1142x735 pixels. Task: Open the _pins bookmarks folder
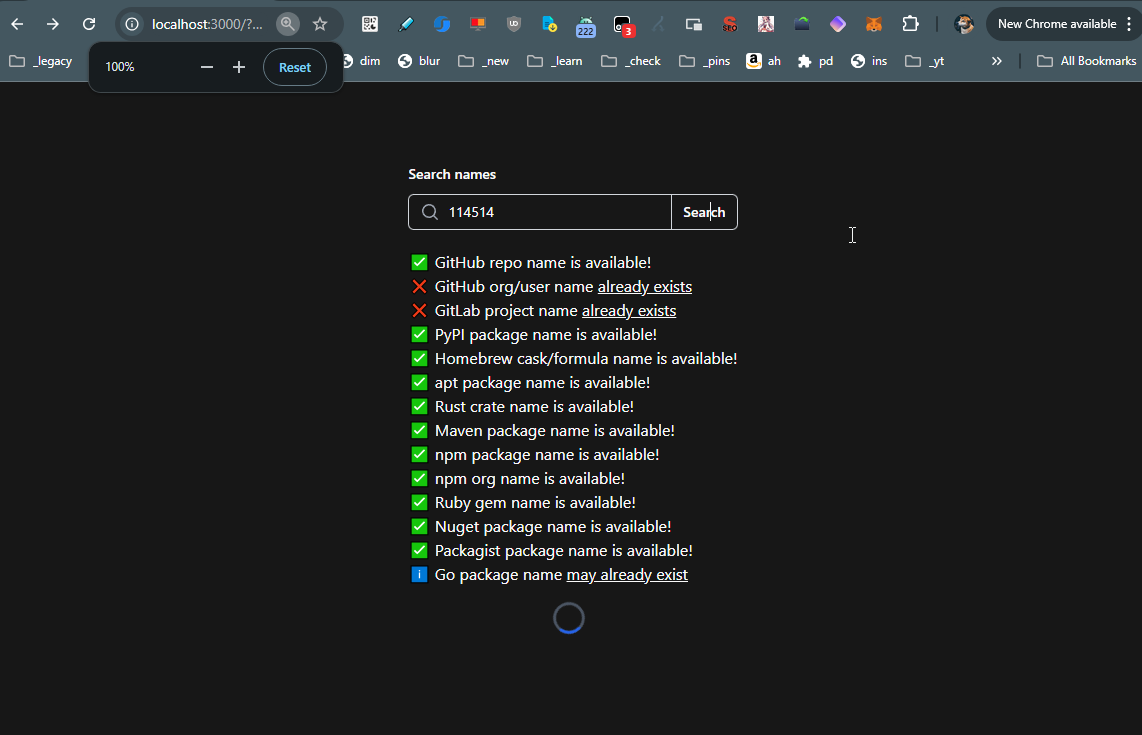pyautogui.click(x=704, y=61)
